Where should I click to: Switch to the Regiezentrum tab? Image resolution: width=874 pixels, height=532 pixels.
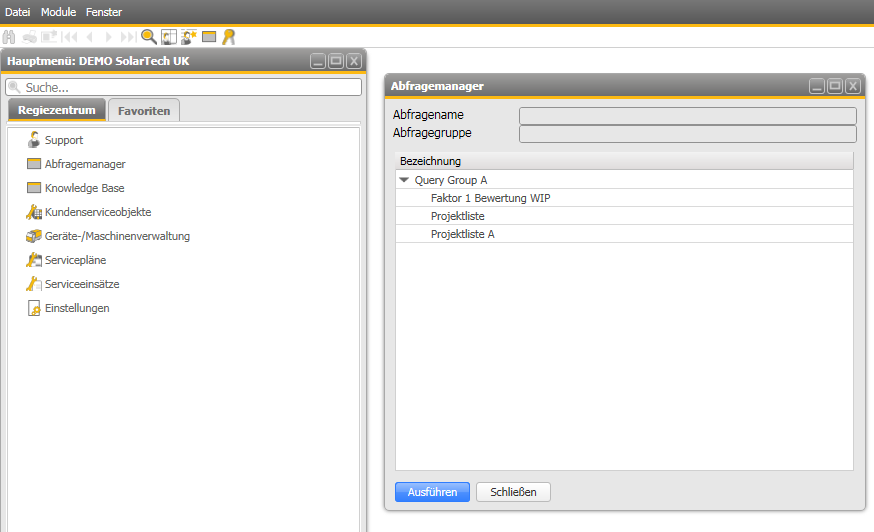tap(57, 110)
